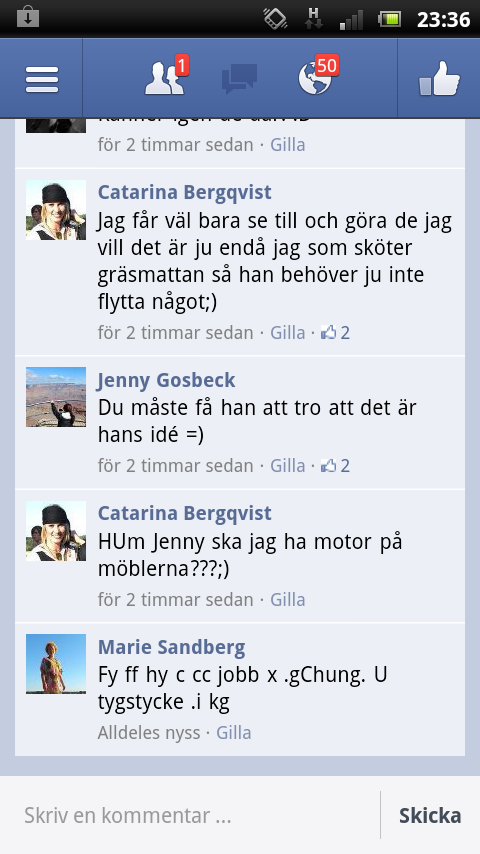Open Catarina Bergqvist's name on first comment
The width and height of the screenshot is (480, 854).
[184, 192]
